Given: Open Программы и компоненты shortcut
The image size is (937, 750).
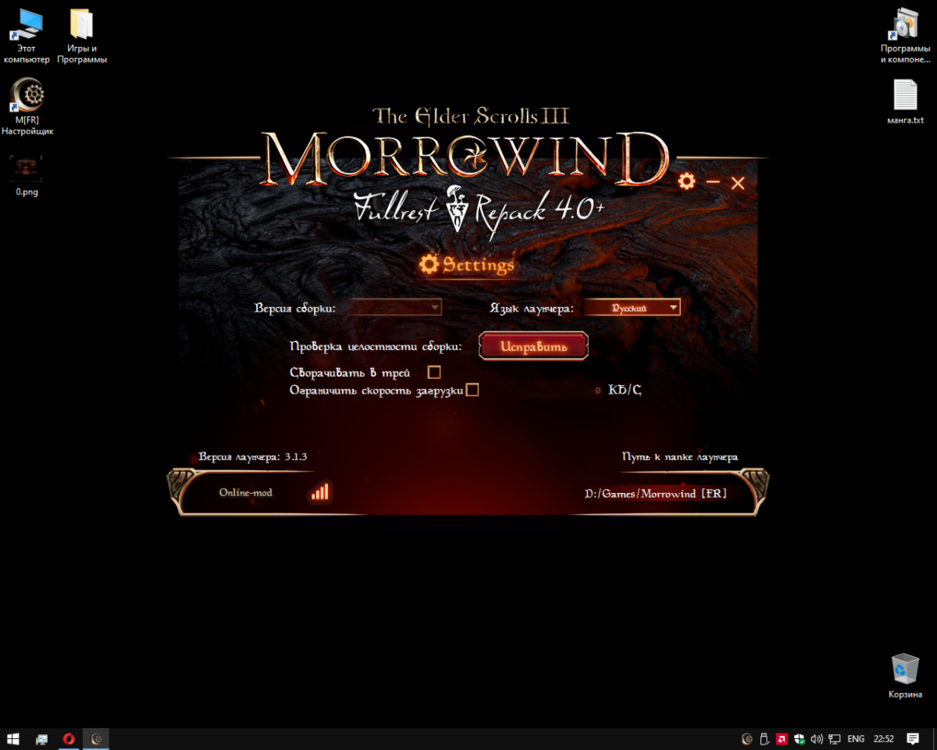Looking at the screenshot, I should (x=904, y=24).
